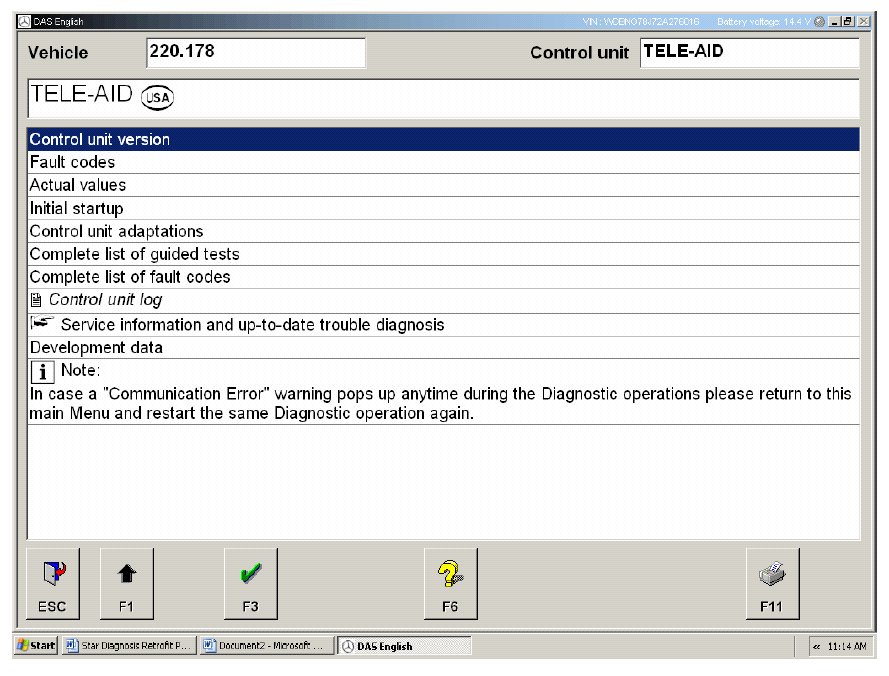This screenshot has width=889, height=676.
Task: Switch to Star Diagnosis Retrofit taskbar window
Action: point(128,646)
